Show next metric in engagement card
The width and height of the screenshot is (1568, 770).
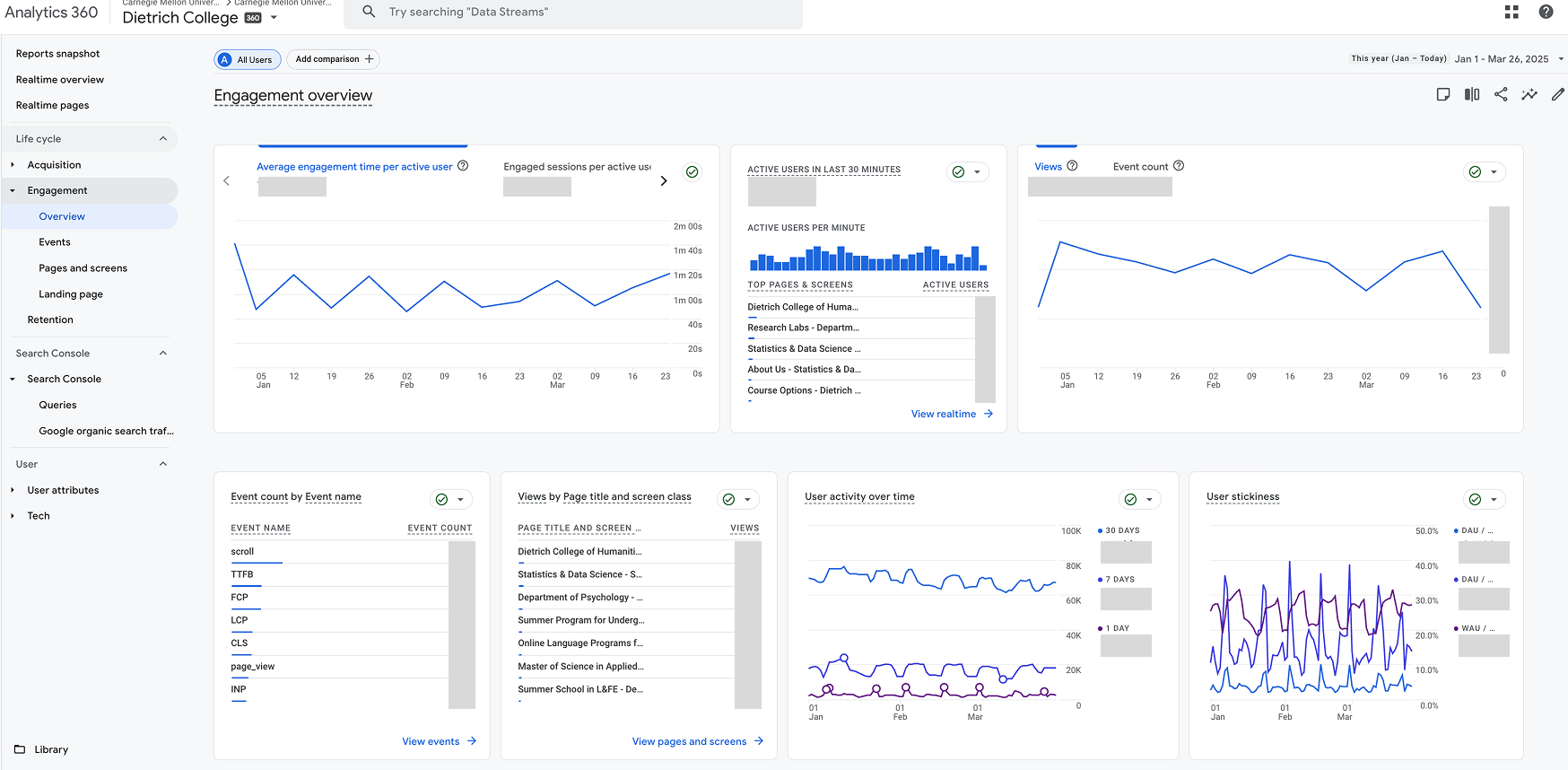(664, 180)
